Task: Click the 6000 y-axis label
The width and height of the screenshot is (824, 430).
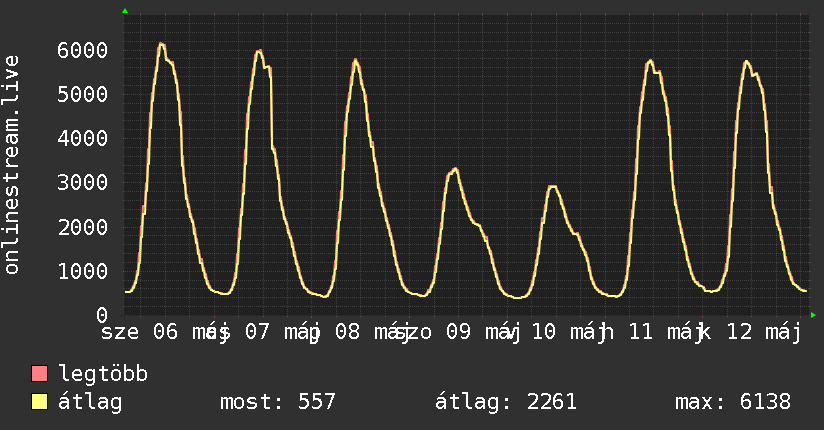Action: coord(83,51)
